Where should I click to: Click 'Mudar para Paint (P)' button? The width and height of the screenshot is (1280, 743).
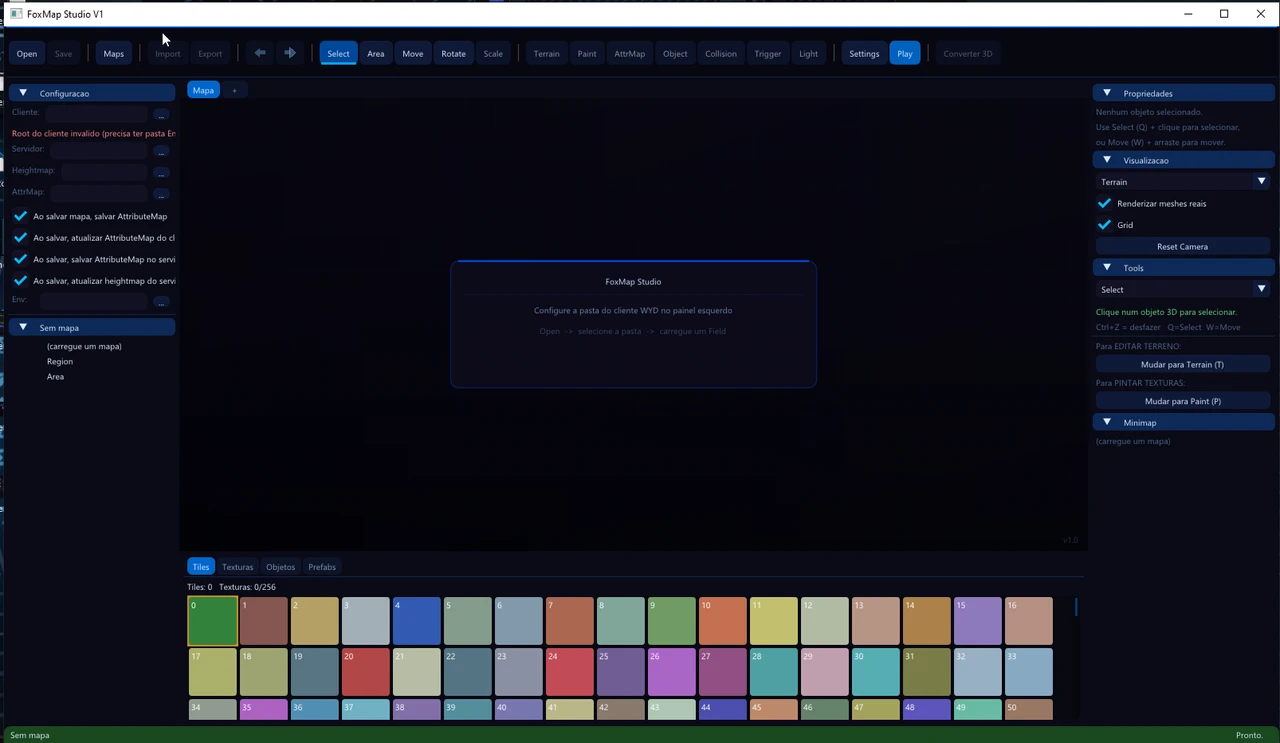click(1183, 401)
